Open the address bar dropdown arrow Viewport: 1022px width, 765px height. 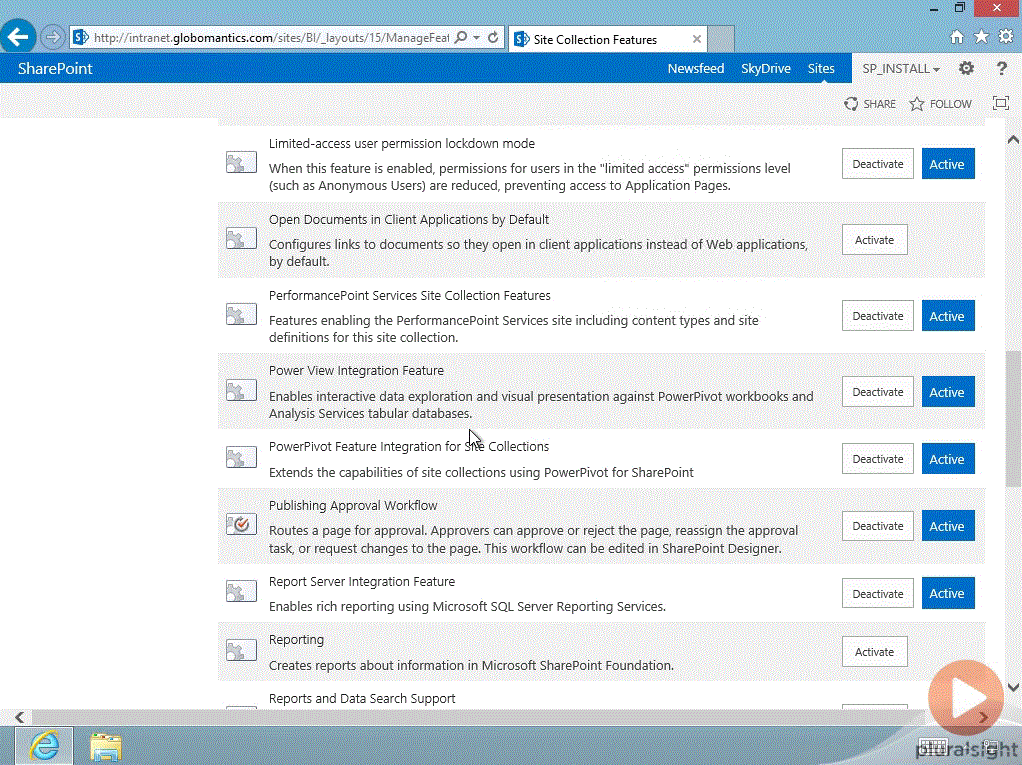(476, 38)
